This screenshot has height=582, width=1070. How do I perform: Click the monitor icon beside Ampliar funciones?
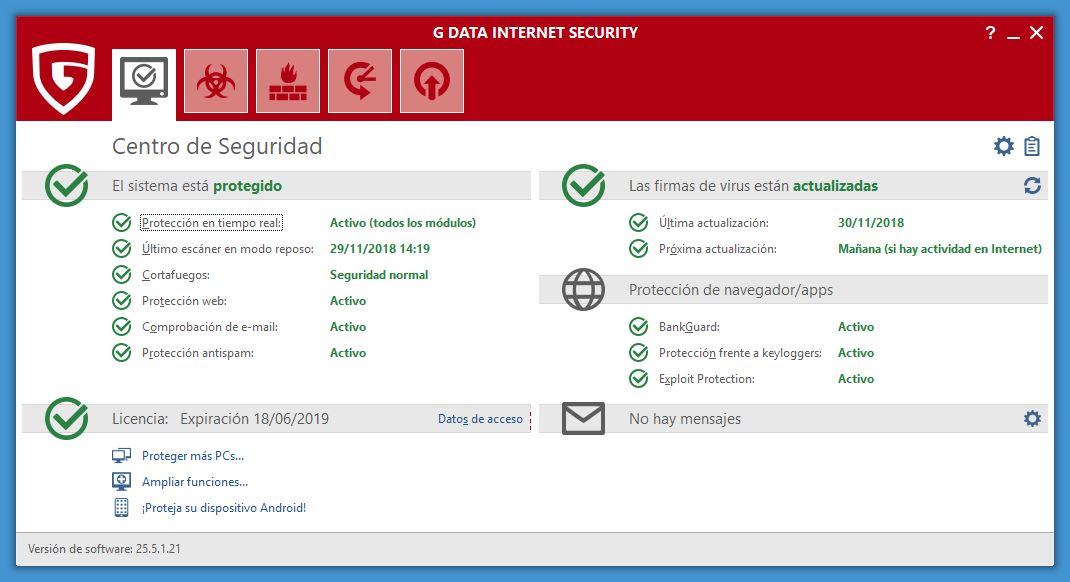[121, 482]
